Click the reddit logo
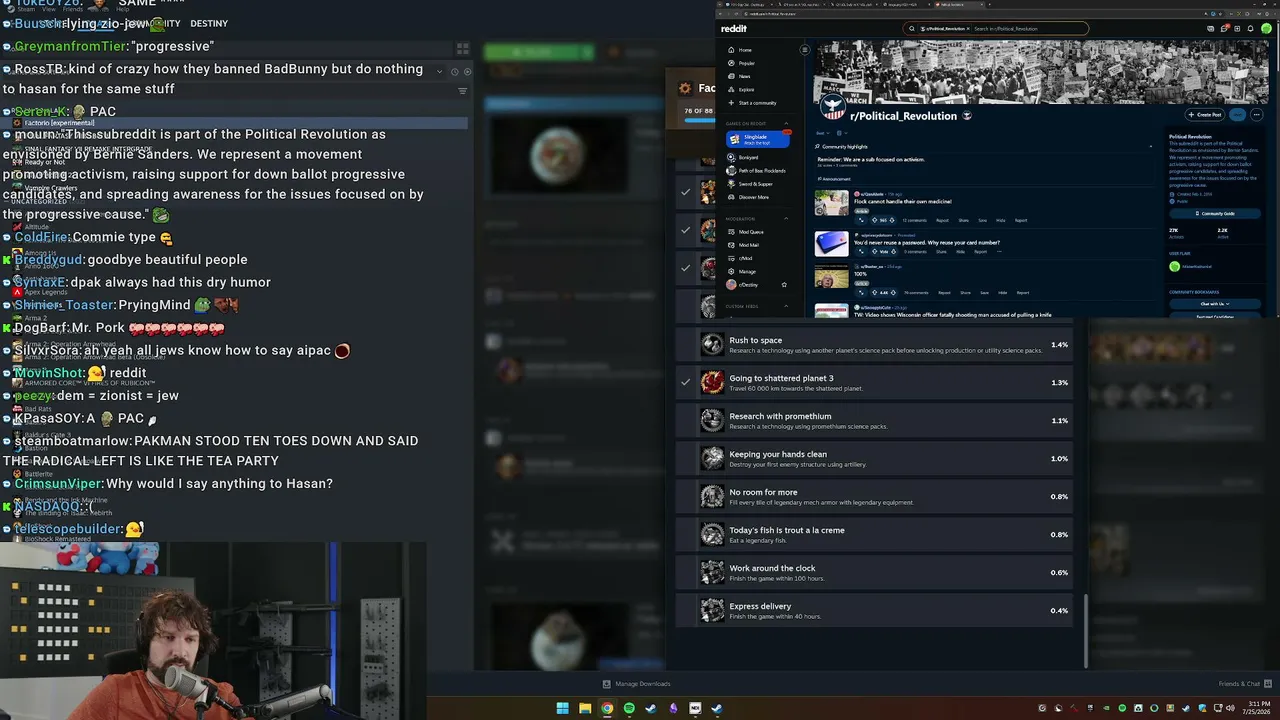Viewport: 1280px width, 720px height. point(734,29)
